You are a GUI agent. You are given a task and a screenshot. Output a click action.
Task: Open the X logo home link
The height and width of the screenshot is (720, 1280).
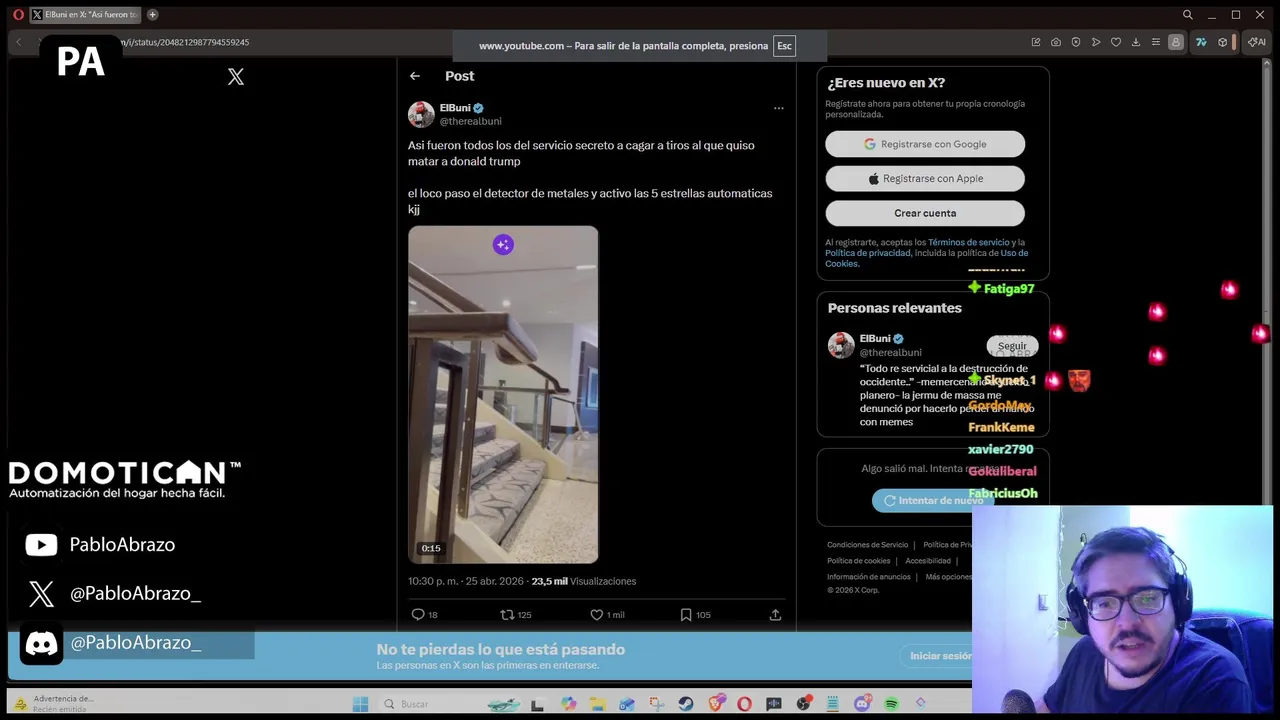click(236, 77)
